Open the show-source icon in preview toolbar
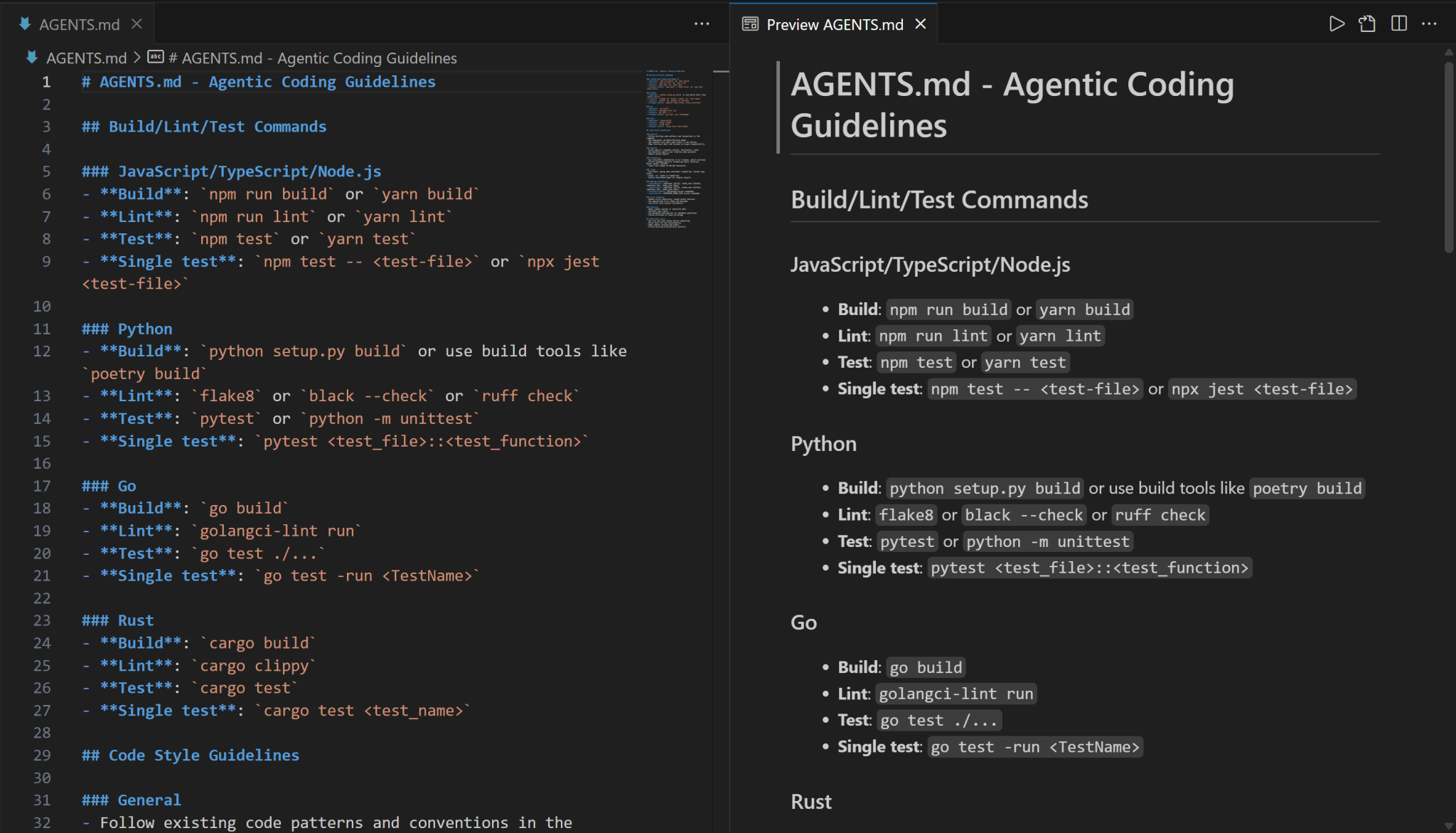Screen dimensions: 1456x833 [x=1366, y=23]
